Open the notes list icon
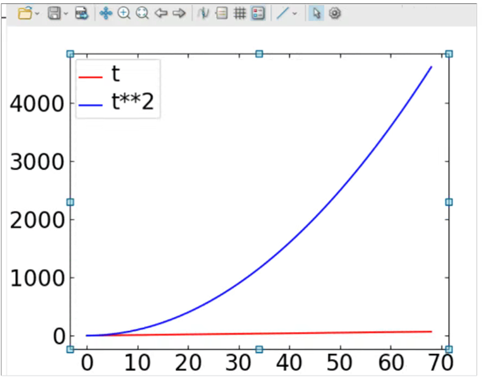 point(222,13)
